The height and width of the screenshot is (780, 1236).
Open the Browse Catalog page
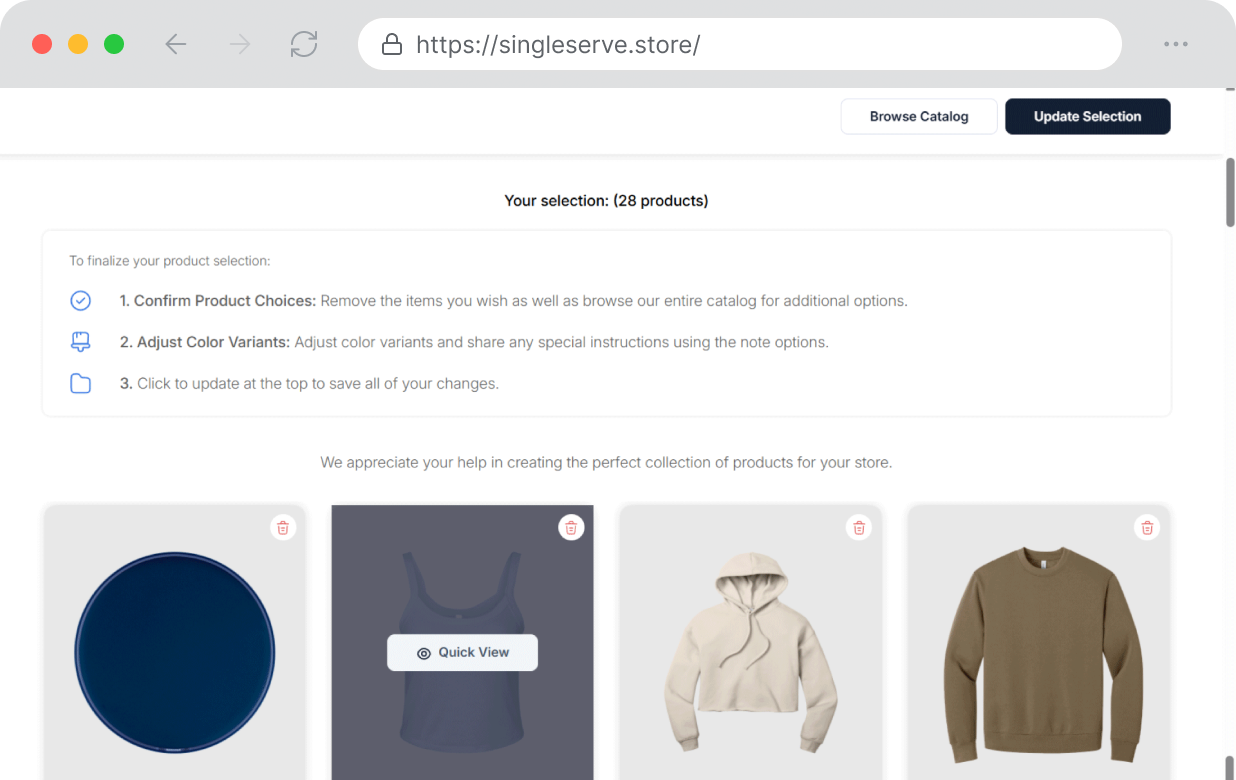pyautogui.click(x=919, y=116)
